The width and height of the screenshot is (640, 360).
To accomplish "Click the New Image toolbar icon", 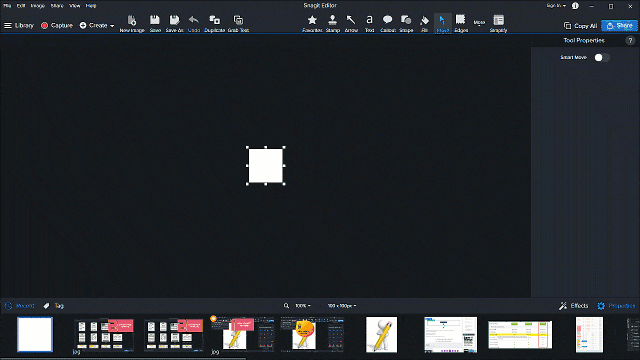I will point(132,24).
